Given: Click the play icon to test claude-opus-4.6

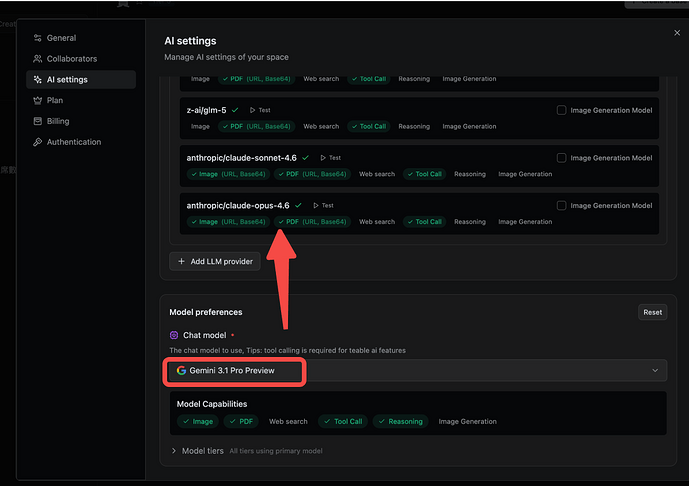Looking at the screenshot, I should click(315, 206).
